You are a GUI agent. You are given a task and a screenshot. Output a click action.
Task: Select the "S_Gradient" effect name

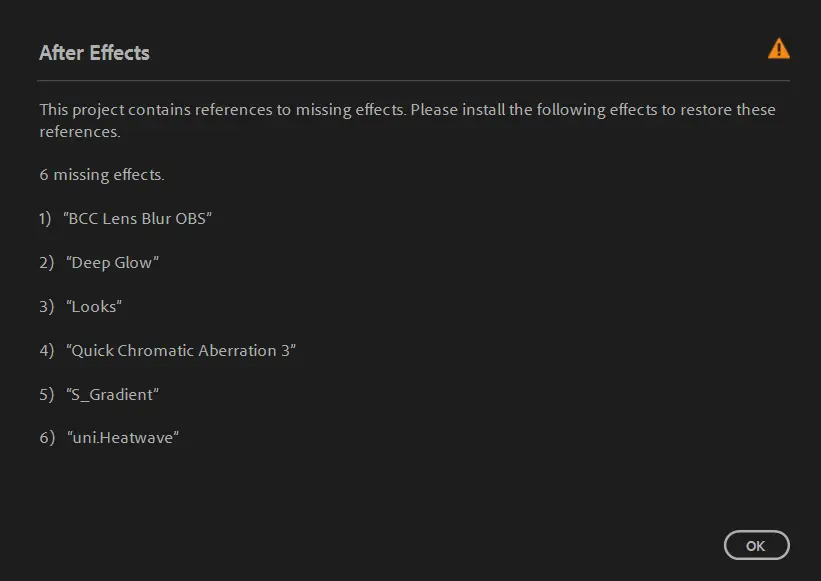click(112, 395)
